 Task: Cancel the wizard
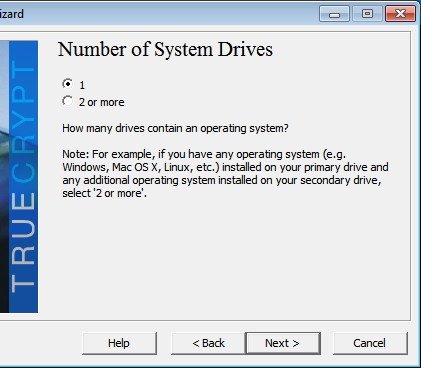(x=370, y=343)
